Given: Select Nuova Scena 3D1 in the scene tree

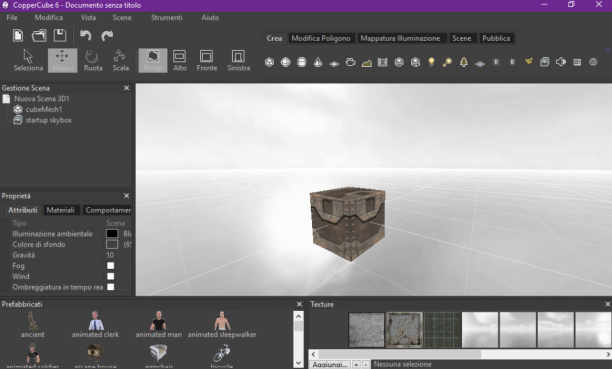Looking at the screenshot, I should [x=42, y=99].
